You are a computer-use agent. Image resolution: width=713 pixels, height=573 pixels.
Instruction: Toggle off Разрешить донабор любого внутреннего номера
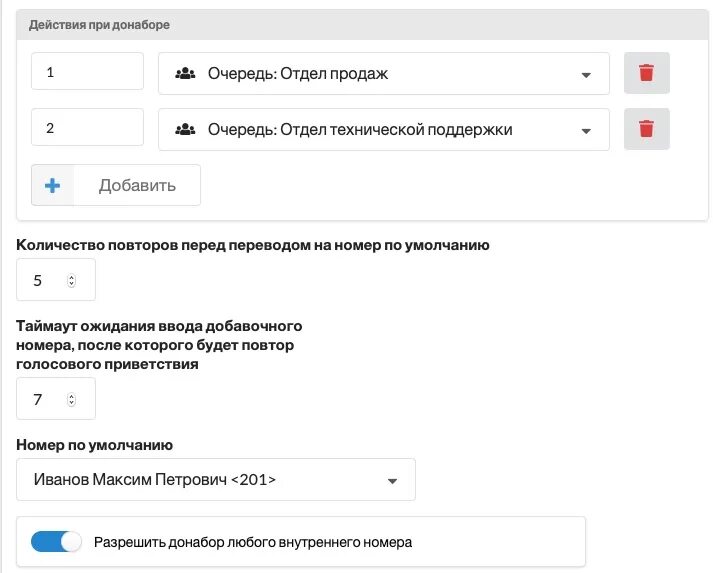point(56,542)
